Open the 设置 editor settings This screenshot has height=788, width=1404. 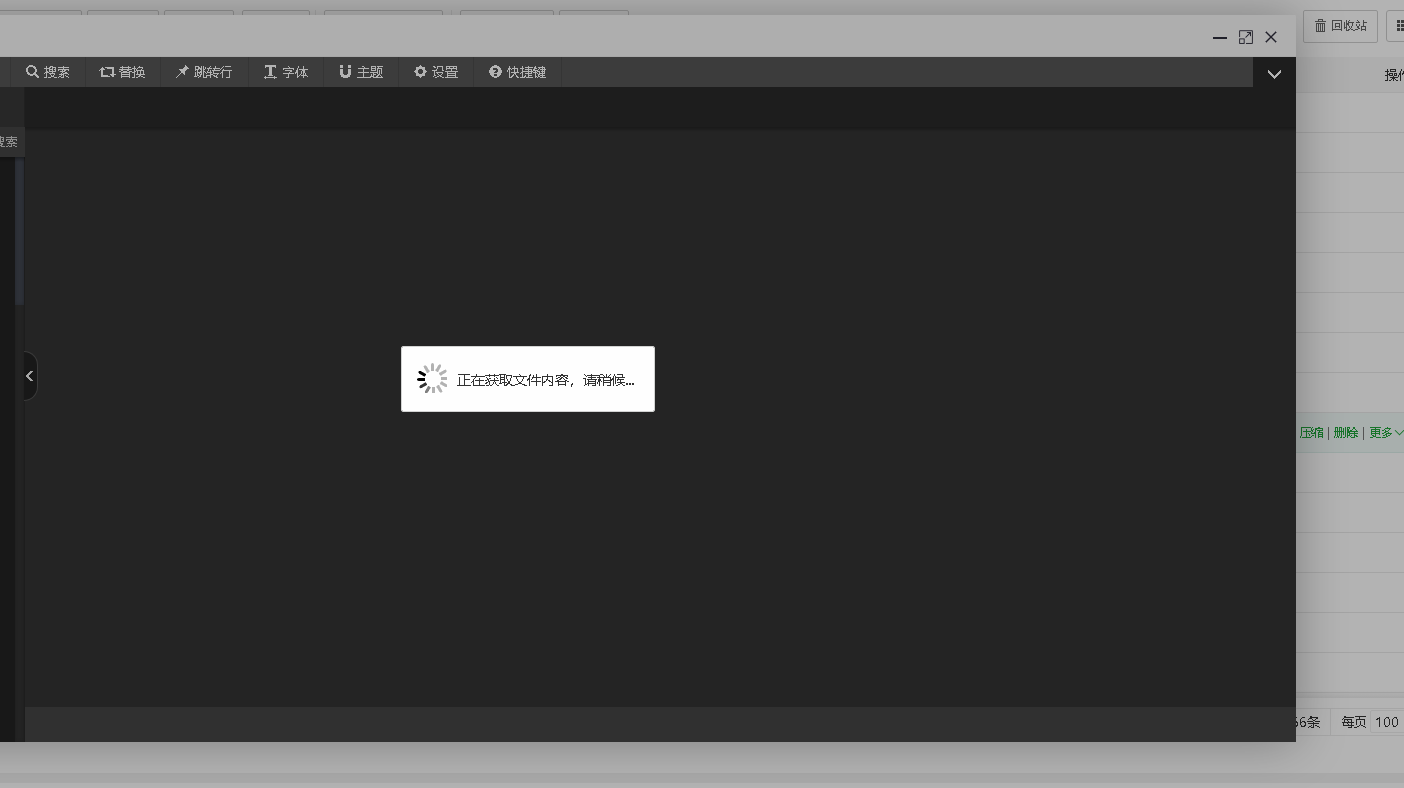tap(436, 72)
